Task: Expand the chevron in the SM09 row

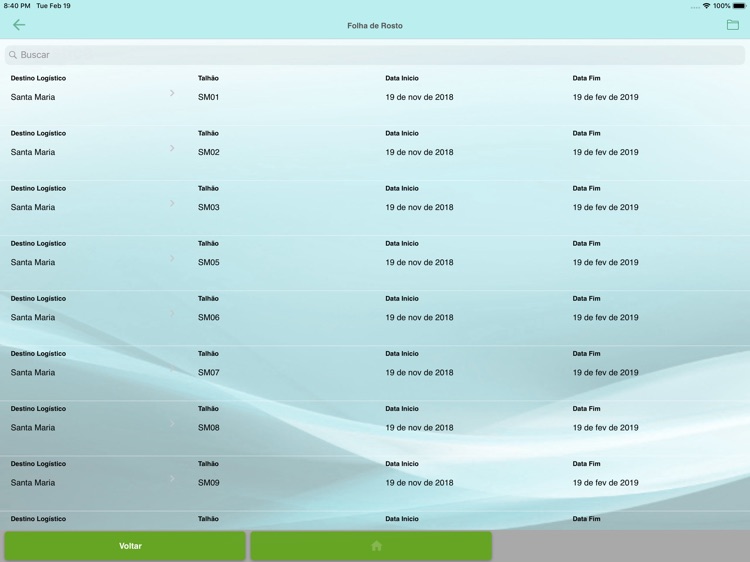Action: pyautogui.click(x=172, y=478)
